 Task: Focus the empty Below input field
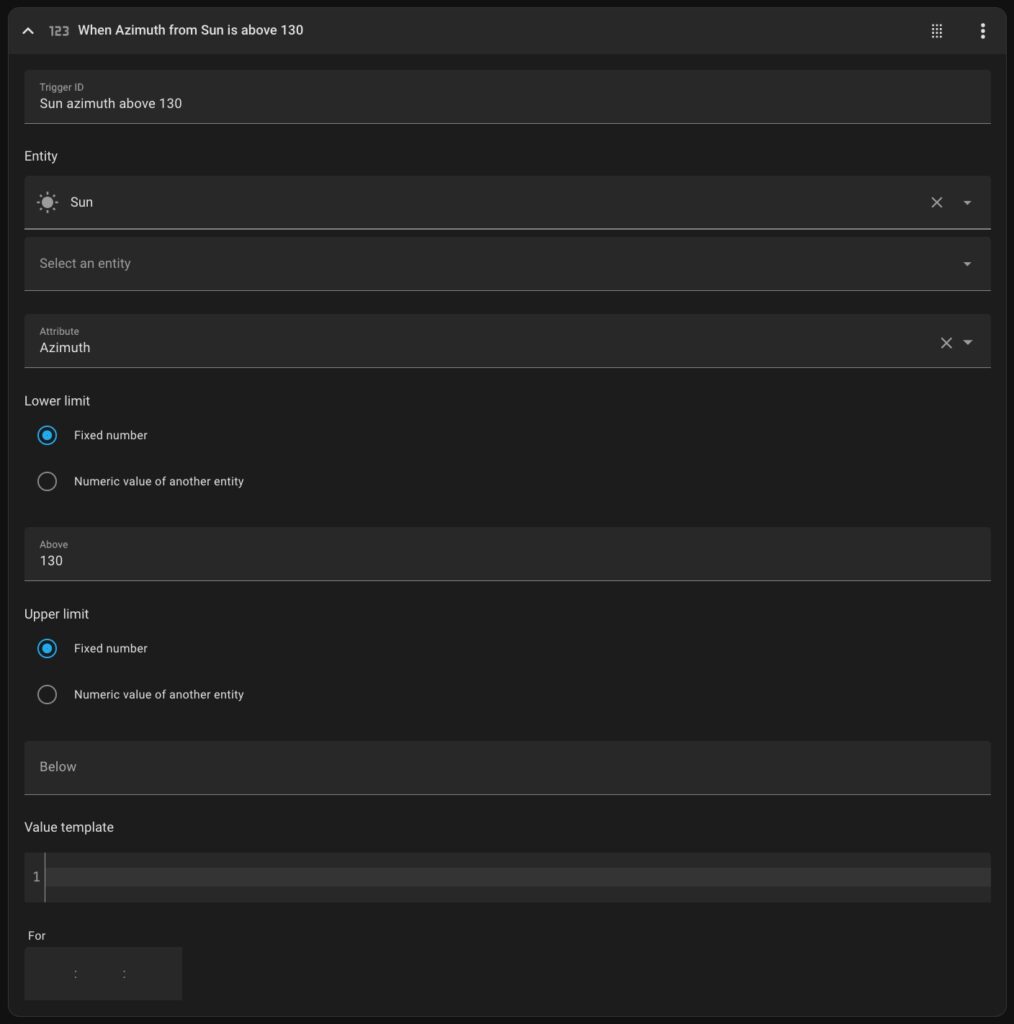tap(507, 767)
